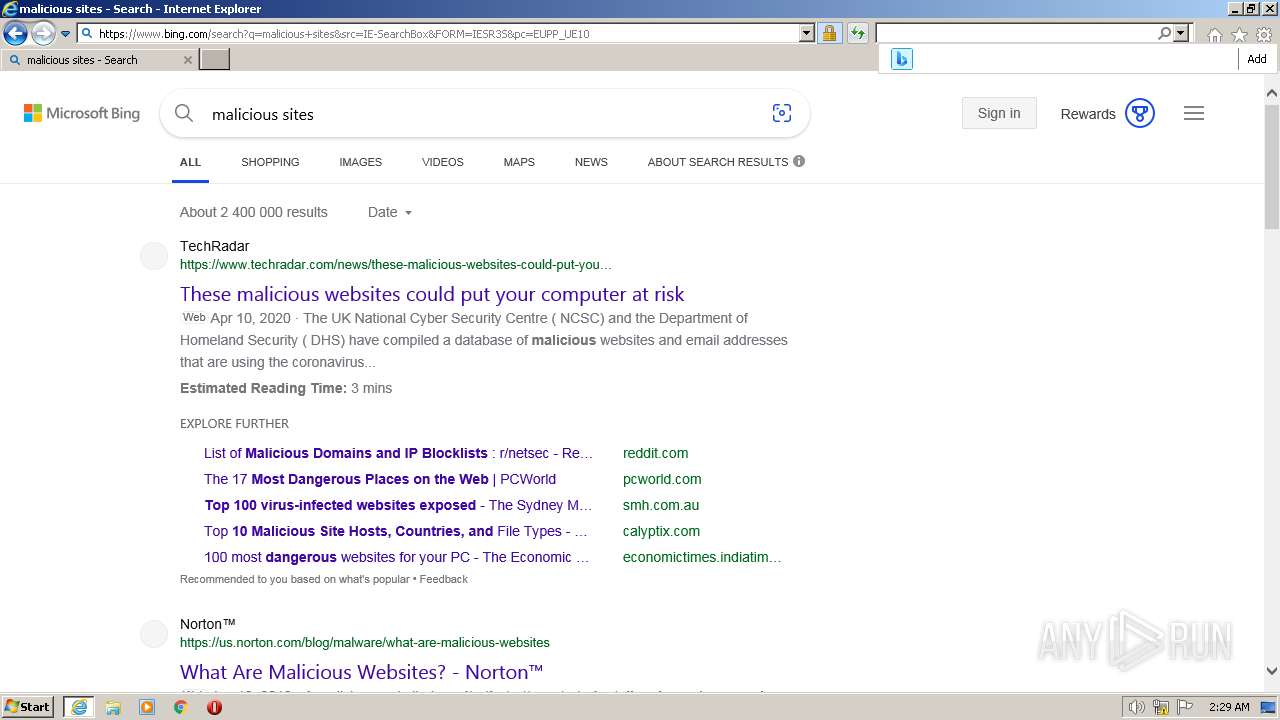Open the techradar.com URL link
The width and height of the screenshot is (1280, 720).
pos(396,265)
